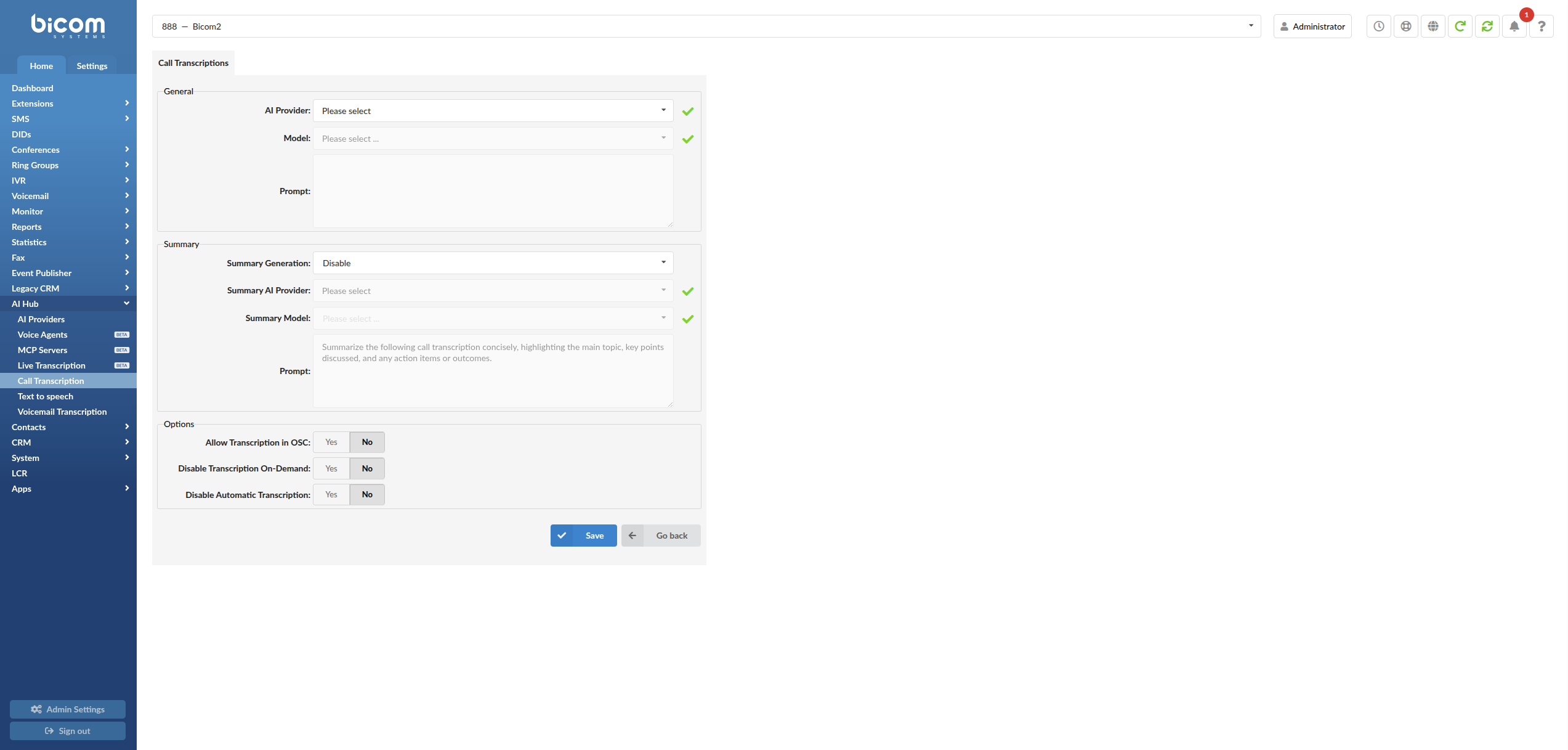Click the green checkmark next to AI Provider
This screenshot has height=750, width=1568.
click(x=688, y=112)
